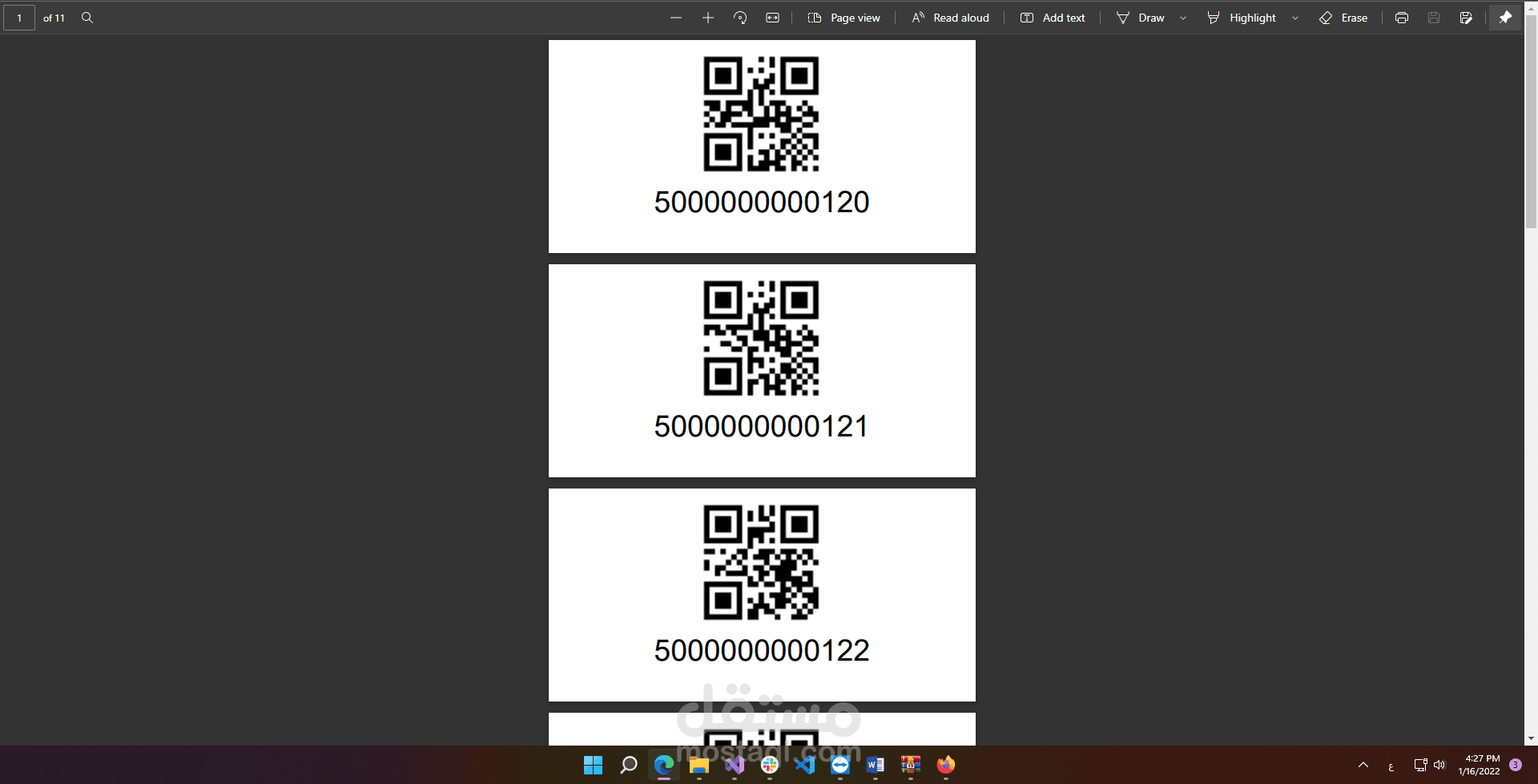Switch to Microsoft Edge in taskbar

[x=664, y=766]
